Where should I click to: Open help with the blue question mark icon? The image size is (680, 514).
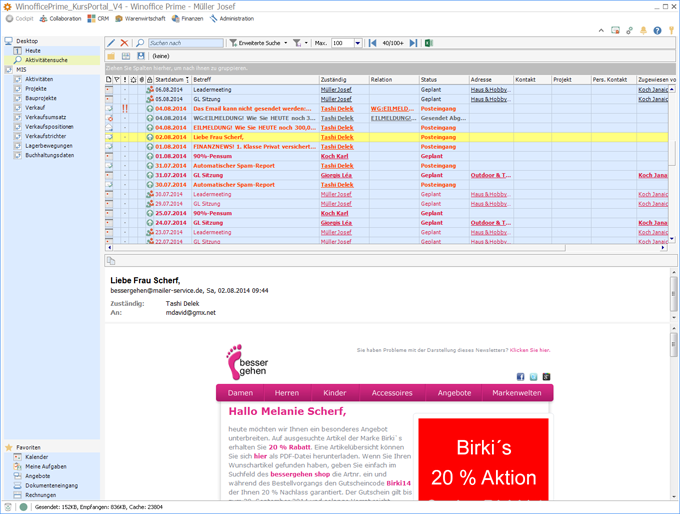coord(657,30)
